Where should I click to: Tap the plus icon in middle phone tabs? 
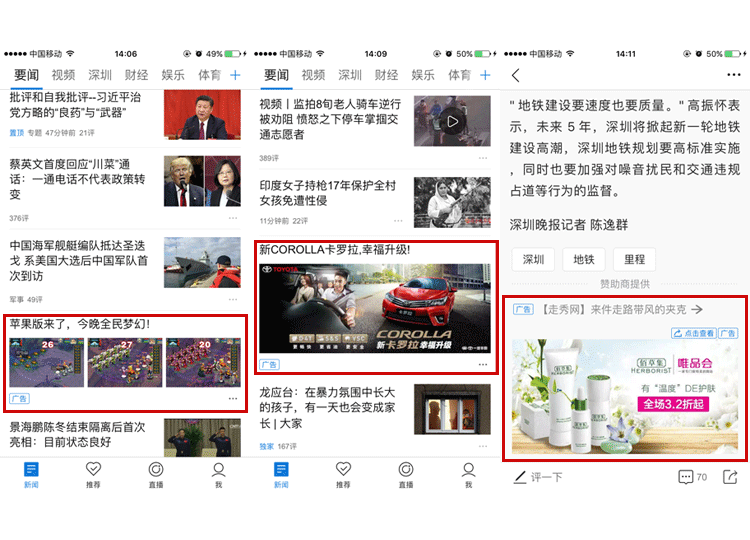click(485, 75)
